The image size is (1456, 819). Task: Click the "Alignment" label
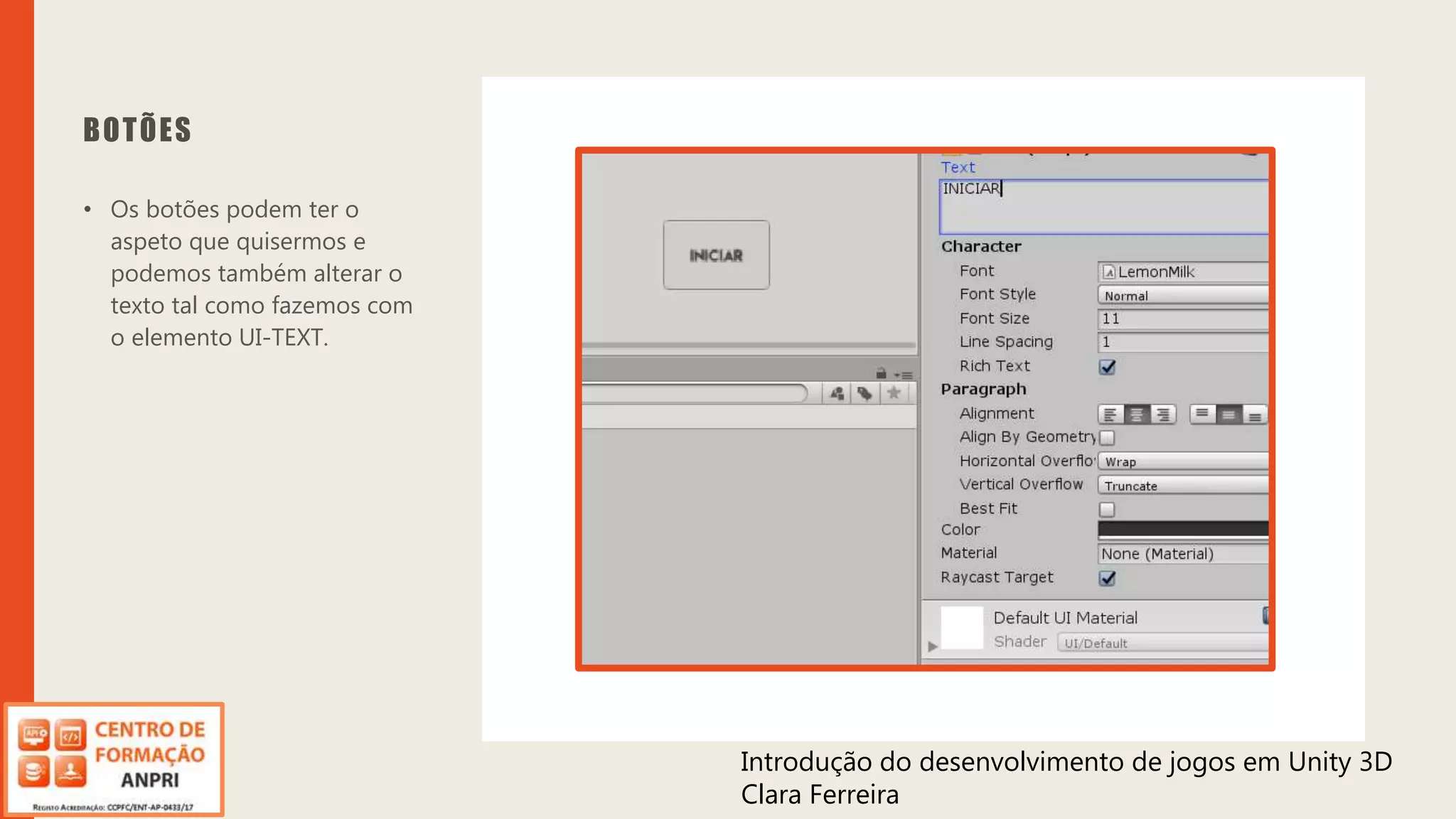tap(997, 414)
